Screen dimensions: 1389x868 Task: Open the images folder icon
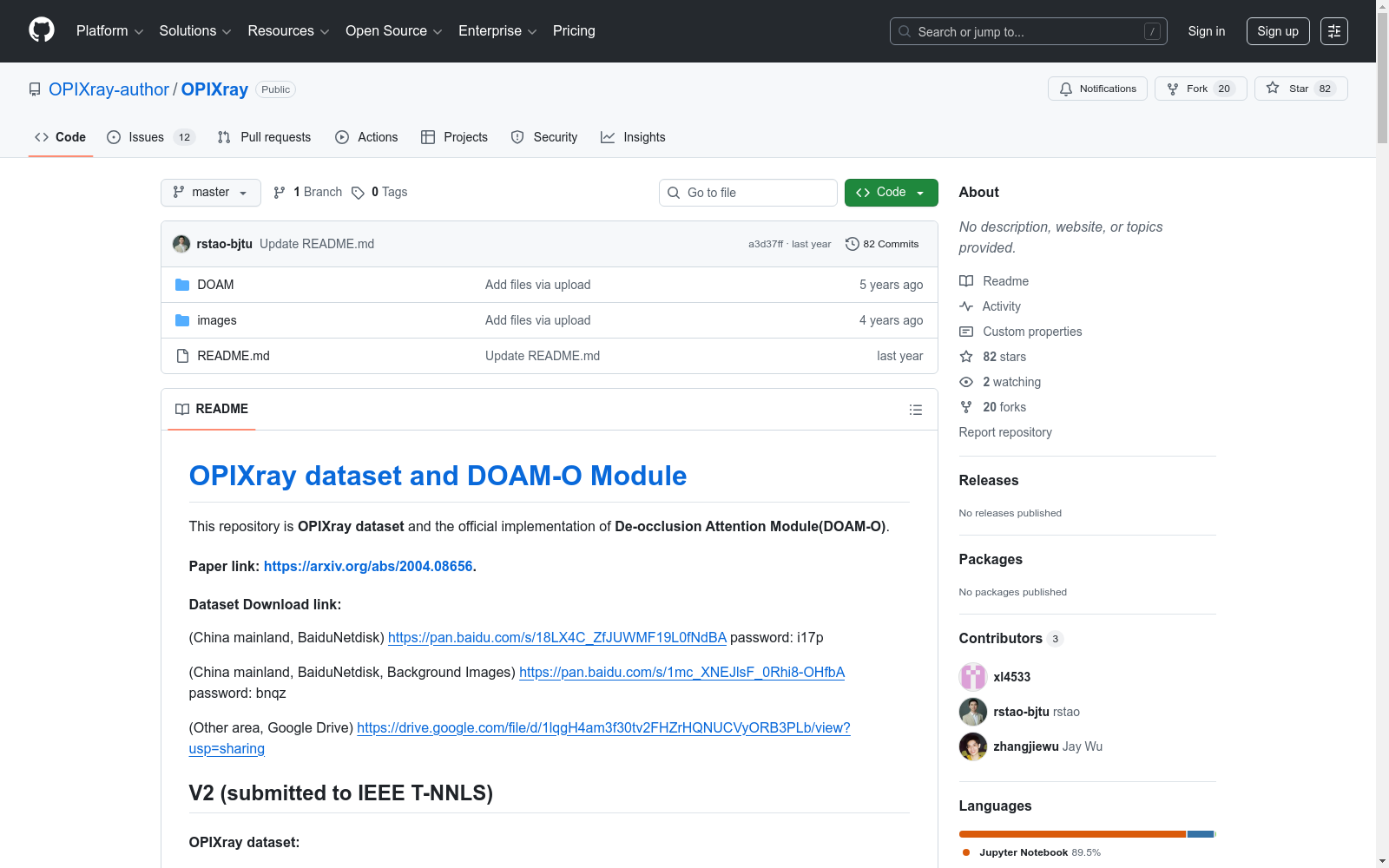182,320
